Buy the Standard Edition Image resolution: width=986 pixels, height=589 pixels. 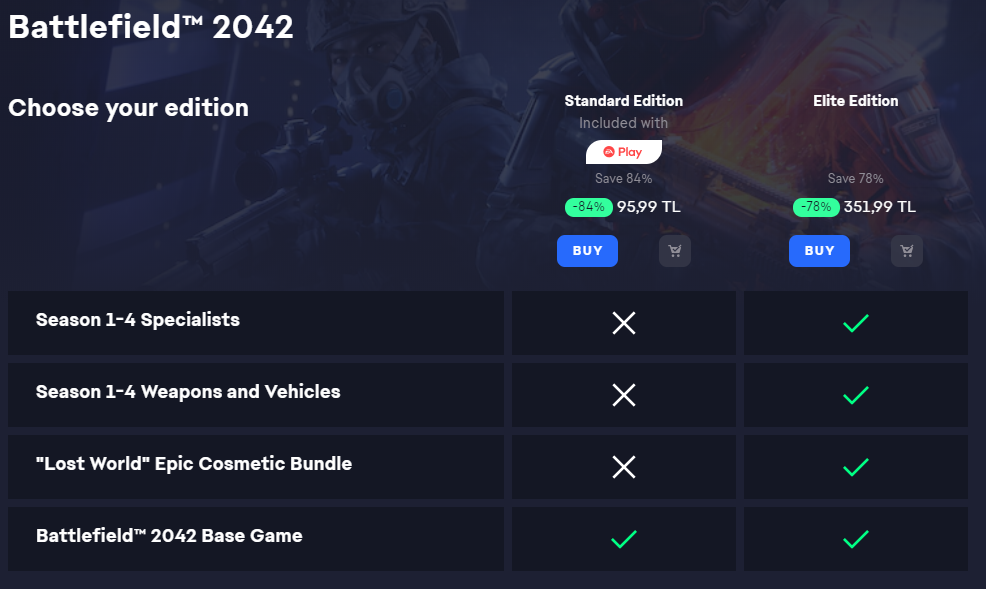point(587,251)
